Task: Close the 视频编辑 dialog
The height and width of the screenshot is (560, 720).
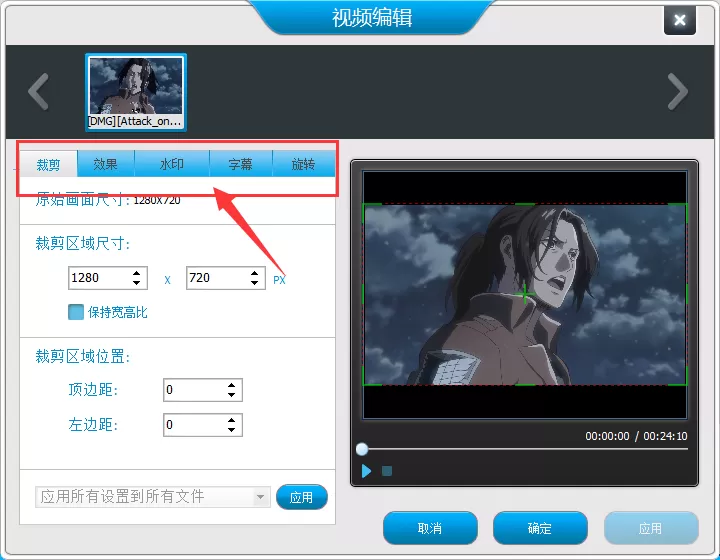Action: [680, 20]
